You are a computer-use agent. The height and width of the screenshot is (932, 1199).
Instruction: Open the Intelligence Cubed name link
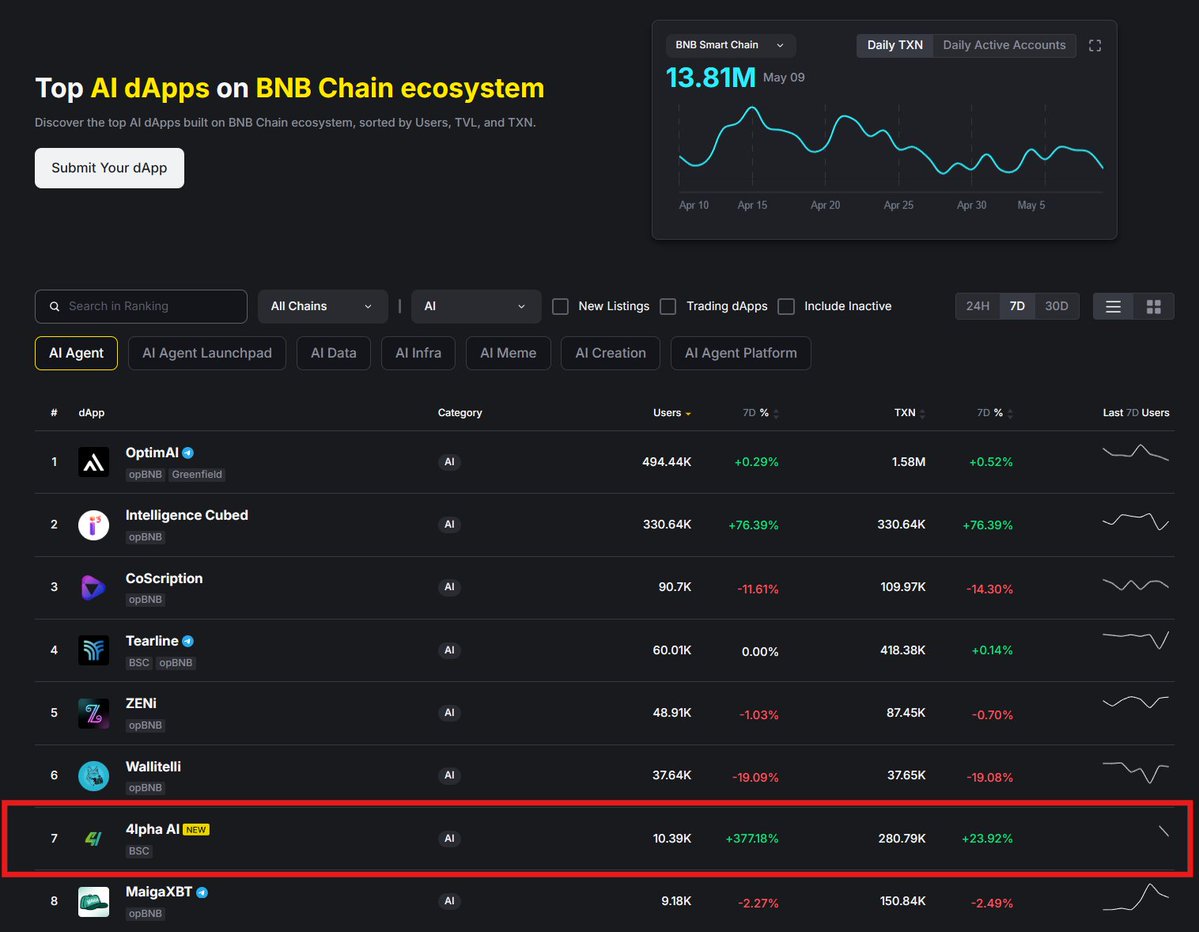(x=187, y=515)
